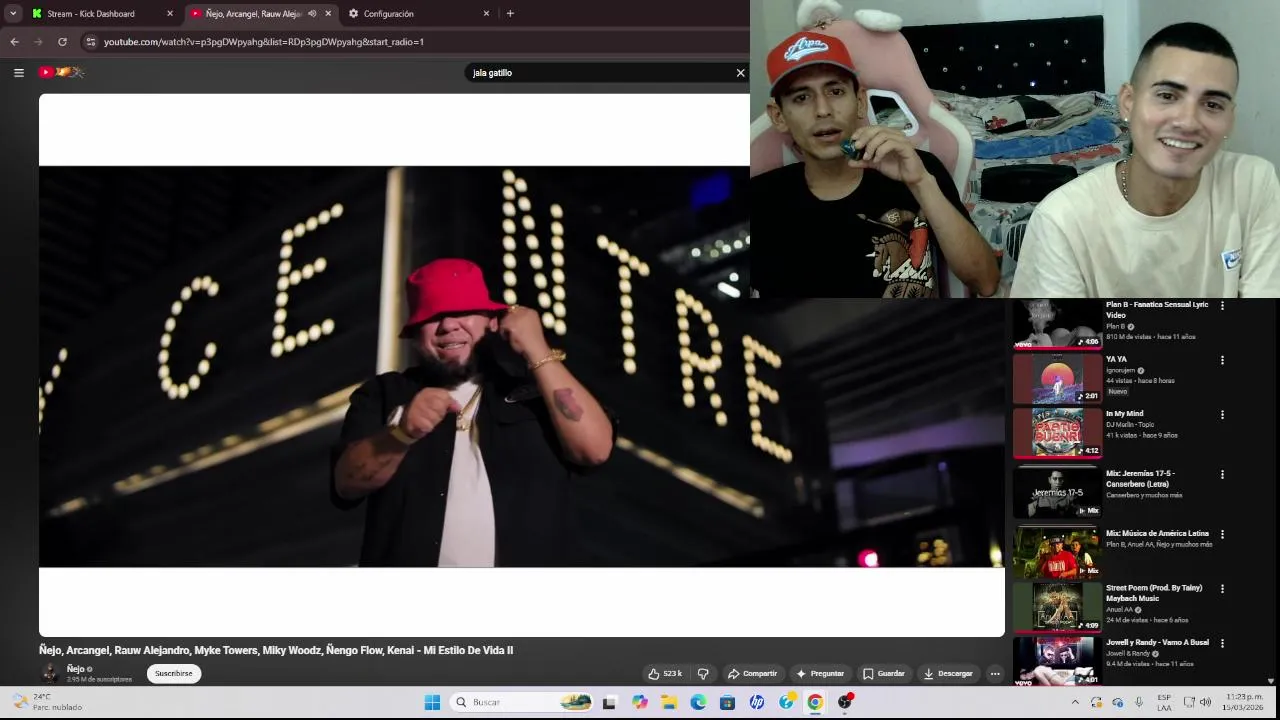Click the Preguntar button
Viewport: 1280px width, 720px height.
click(820, 673)
